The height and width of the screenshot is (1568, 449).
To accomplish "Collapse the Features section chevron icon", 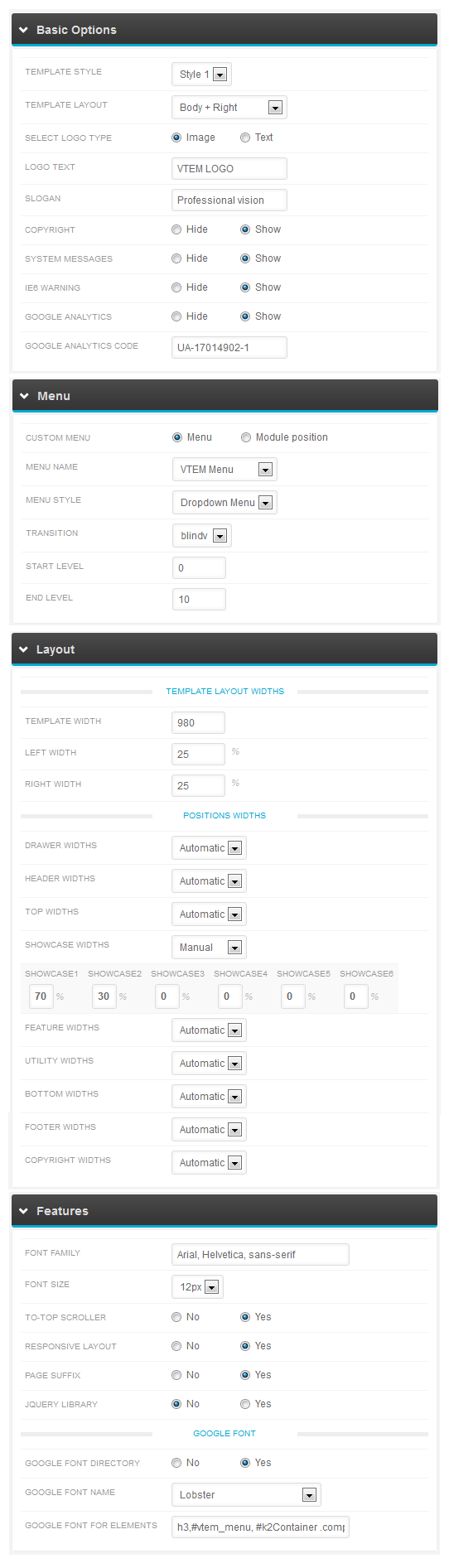I will click(24, 1211).
